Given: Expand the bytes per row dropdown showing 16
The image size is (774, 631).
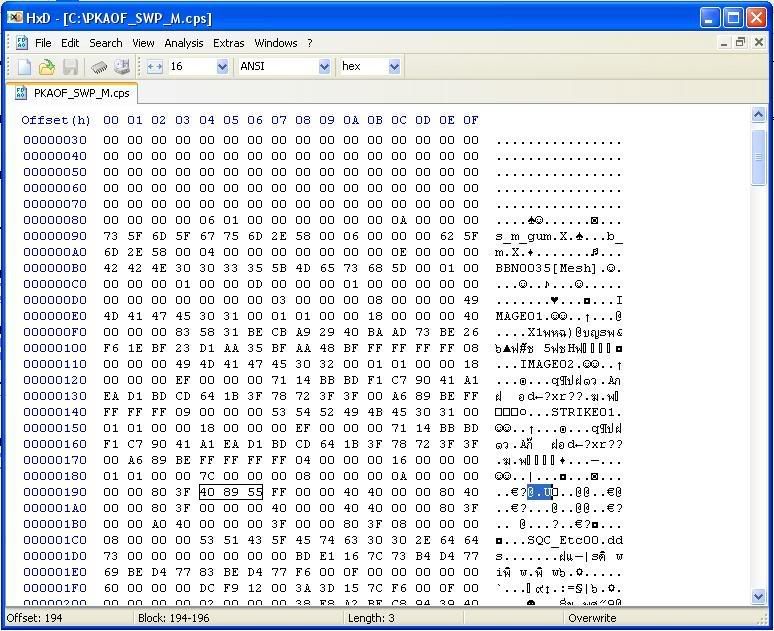Looking at the screenshot, I should [x=222, y=67].
